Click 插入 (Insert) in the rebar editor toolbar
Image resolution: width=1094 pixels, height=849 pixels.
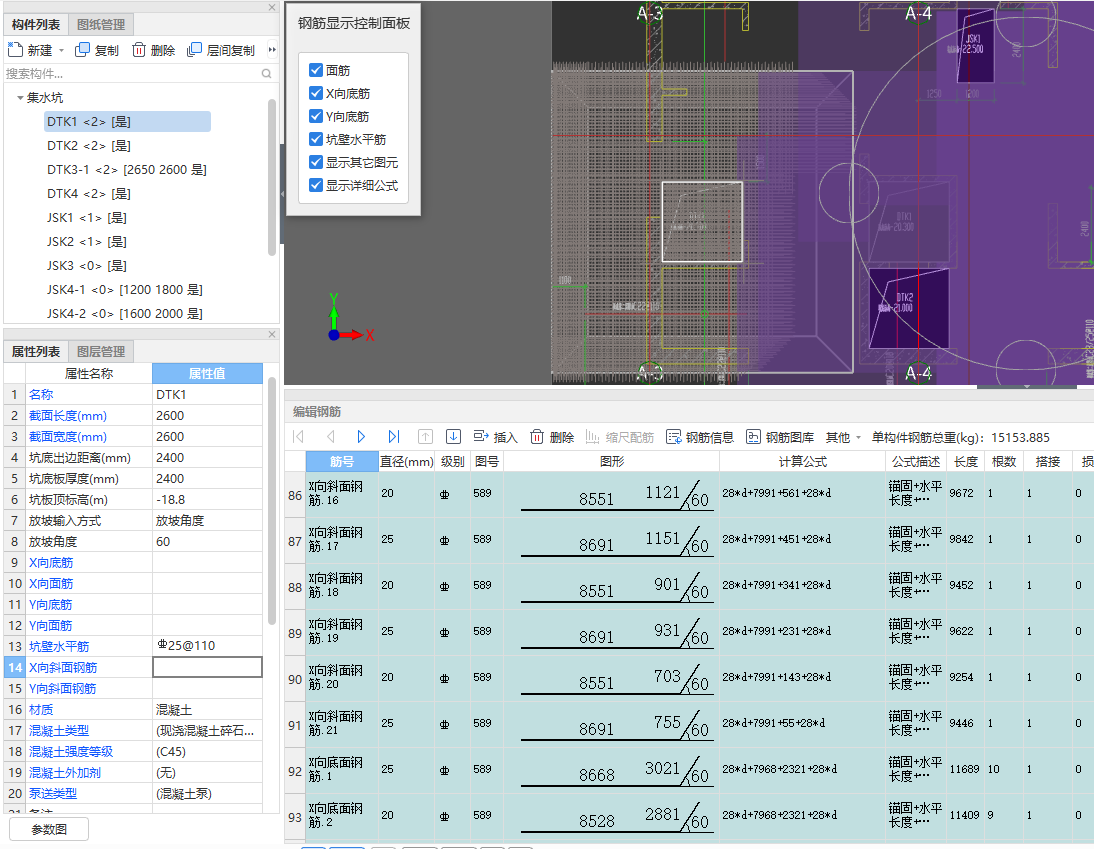coord(495,437)
